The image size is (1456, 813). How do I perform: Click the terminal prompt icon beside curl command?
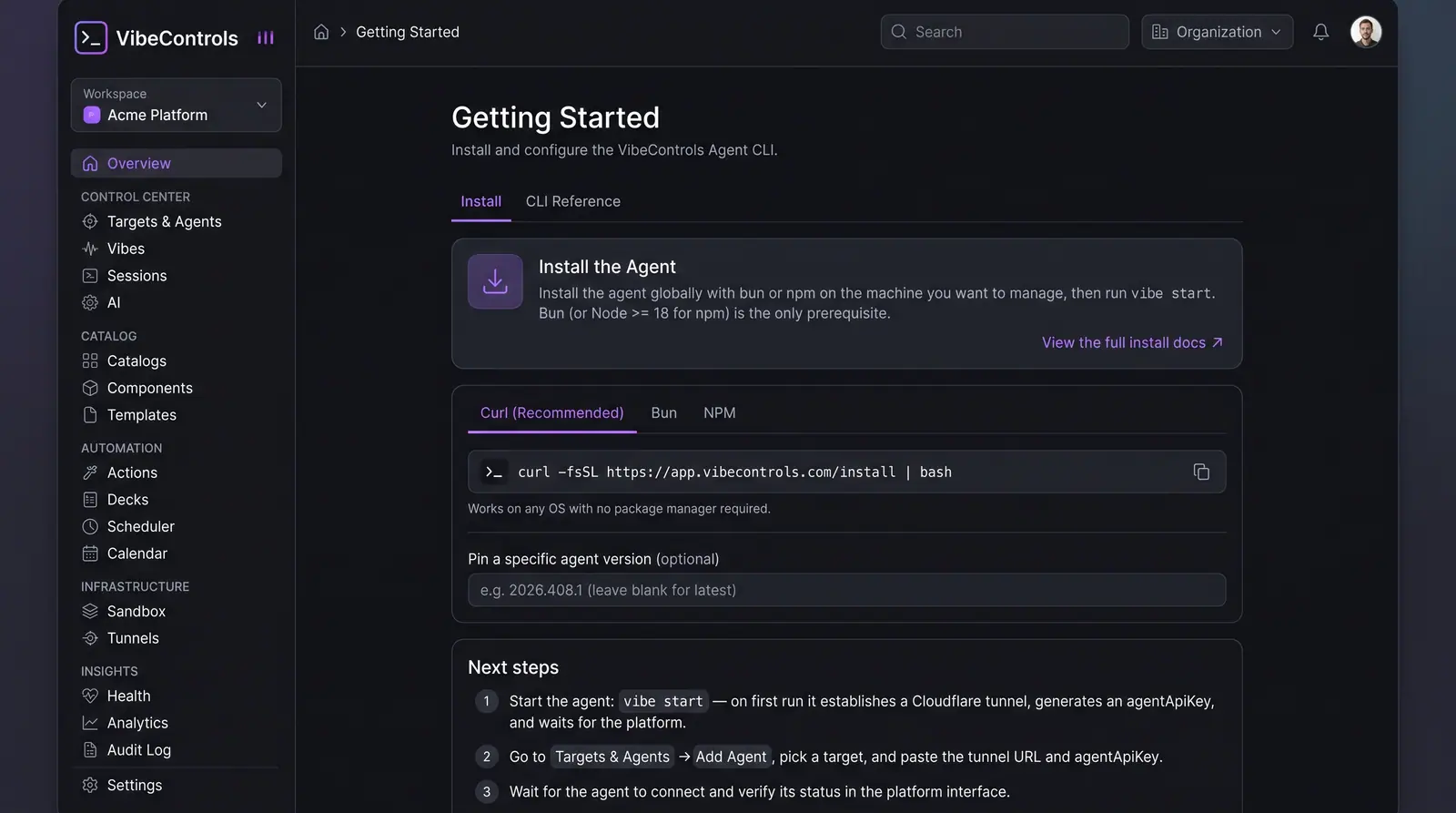point(494,472)
